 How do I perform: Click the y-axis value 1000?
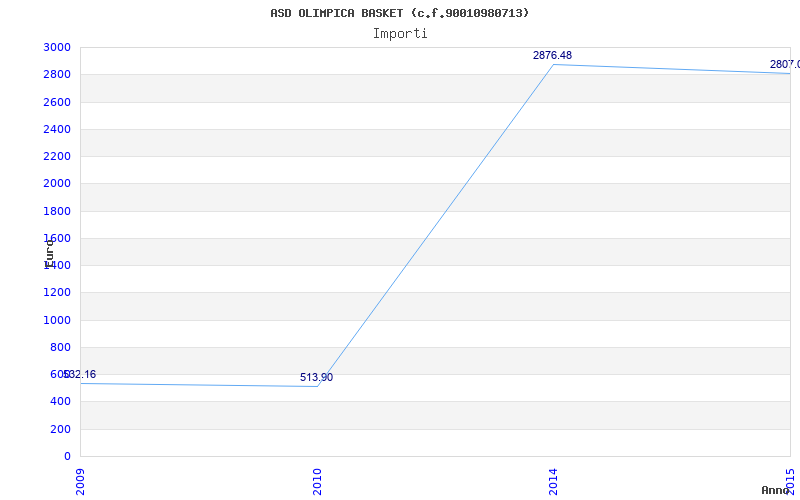[x=57, y=320]
